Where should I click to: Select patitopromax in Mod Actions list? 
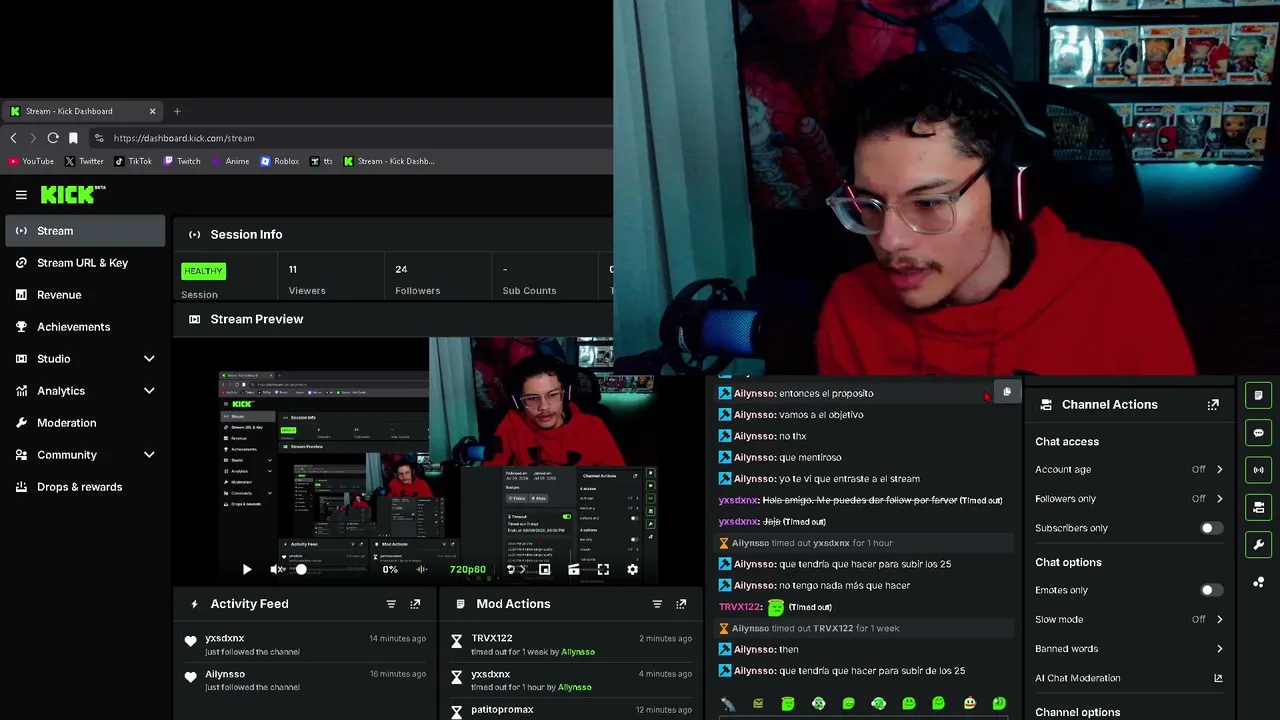[502, 710]
